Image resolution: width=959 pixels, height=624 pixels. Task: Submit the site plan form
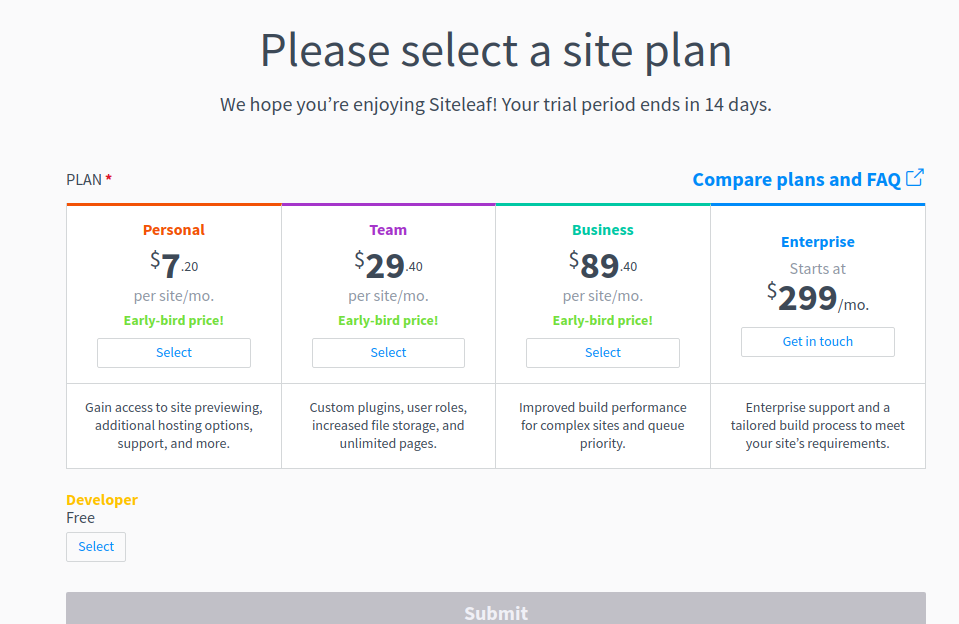click(x=496, y=611)
